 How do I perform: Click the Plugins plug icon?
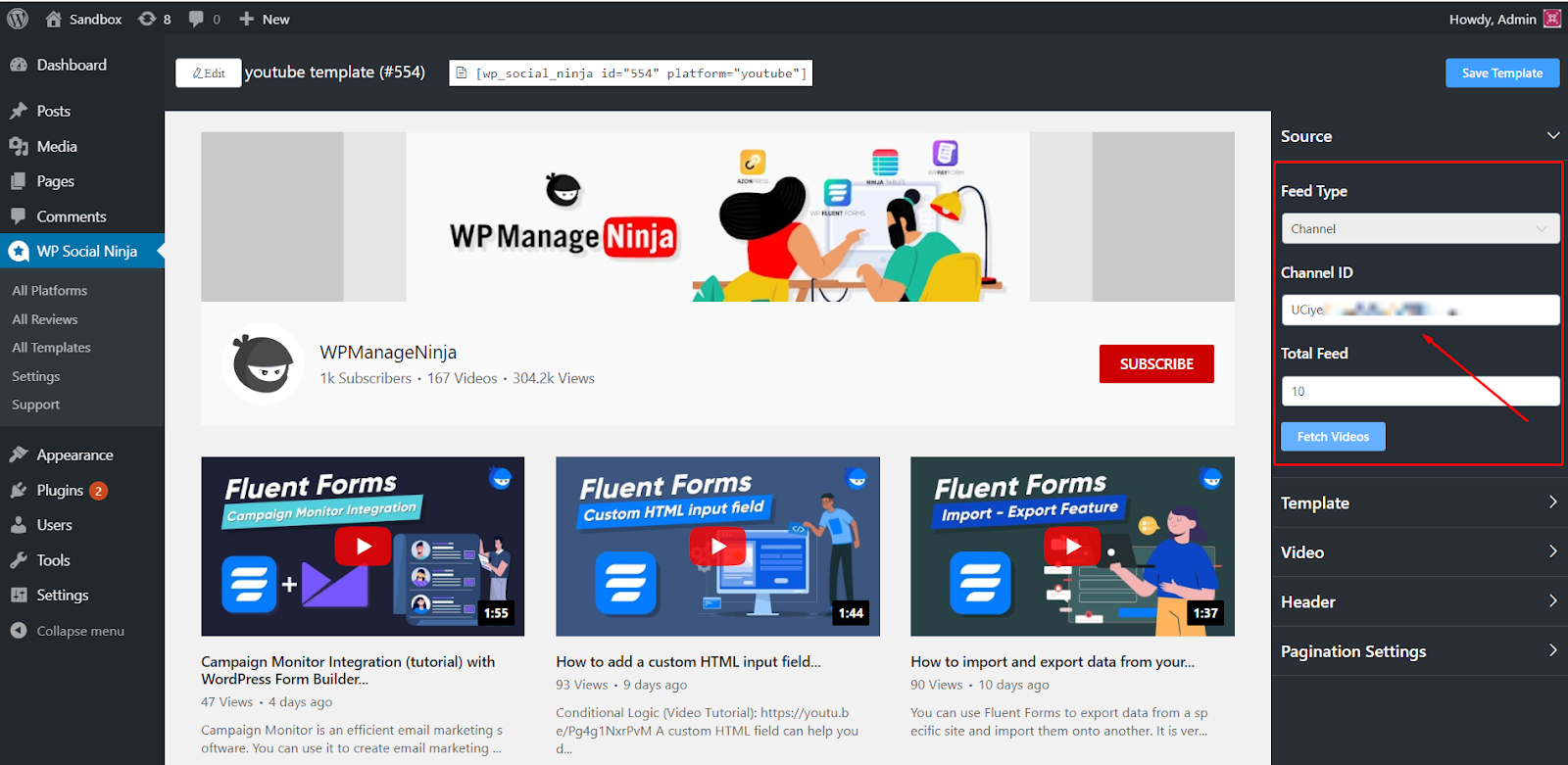[x=19, y=490]
